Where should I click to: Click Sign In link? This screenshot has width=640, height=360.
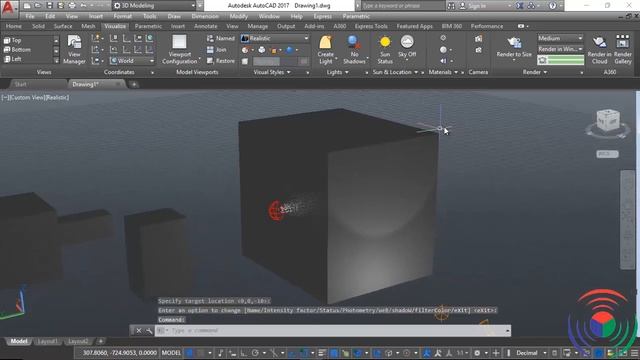pyautogui.click(x=477, y=6)
